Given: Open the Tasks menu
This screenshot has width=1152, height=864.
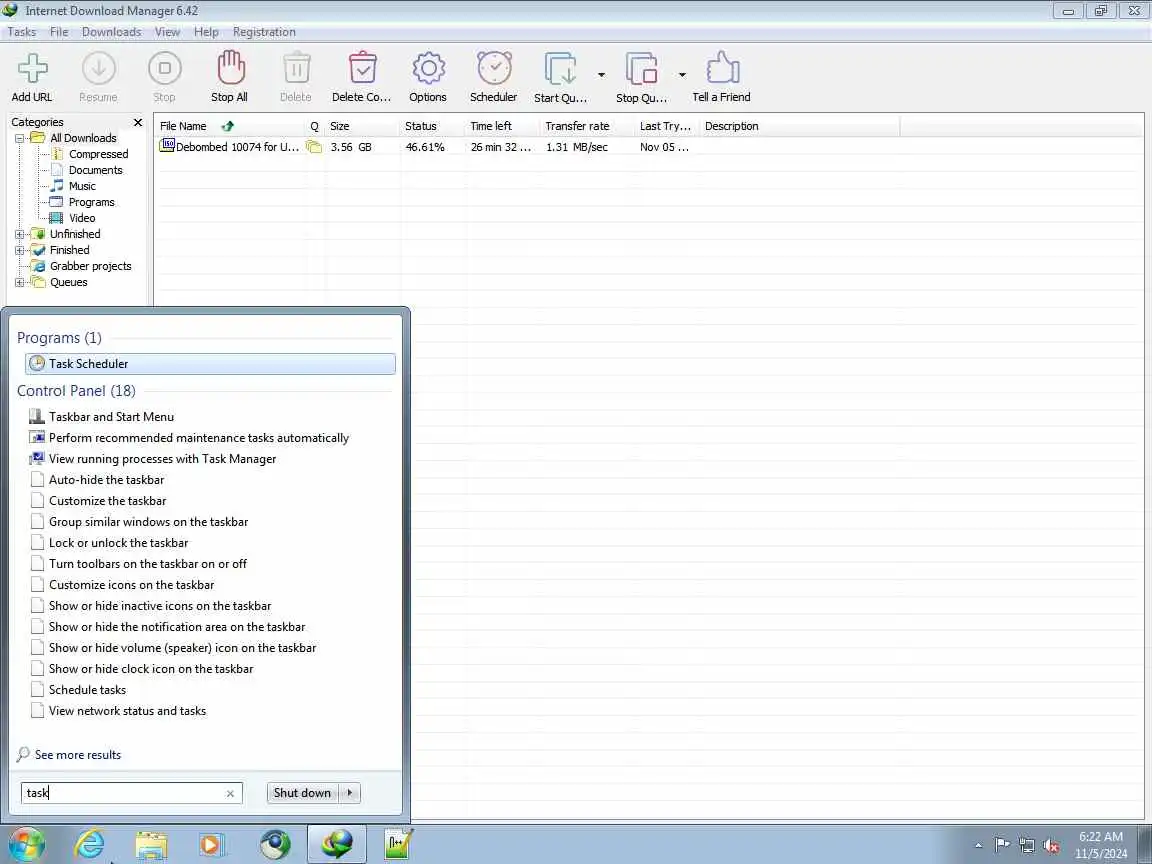Looking at the screenshot, I should click(x=21, y=32).
